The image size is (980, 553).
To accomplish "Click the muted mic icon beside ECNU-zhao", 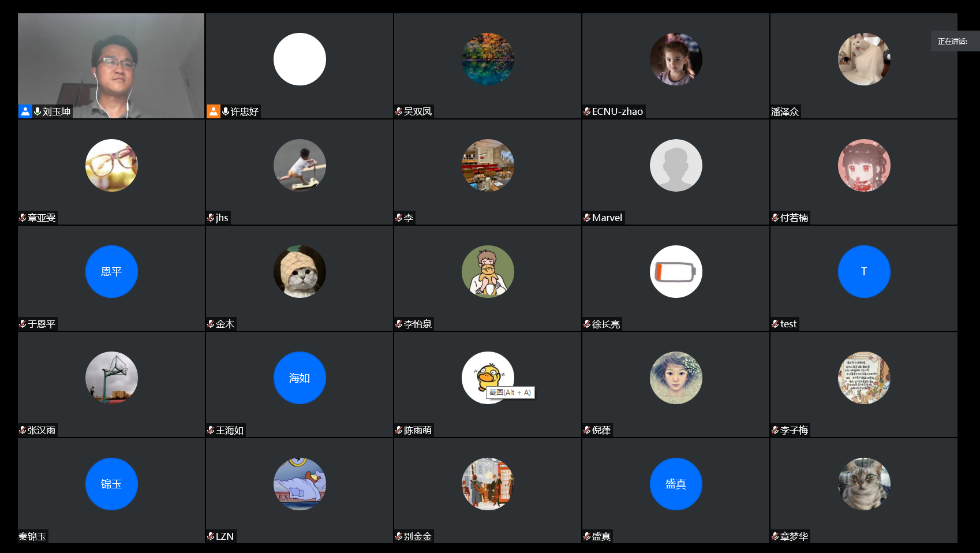I will [587, 112].
